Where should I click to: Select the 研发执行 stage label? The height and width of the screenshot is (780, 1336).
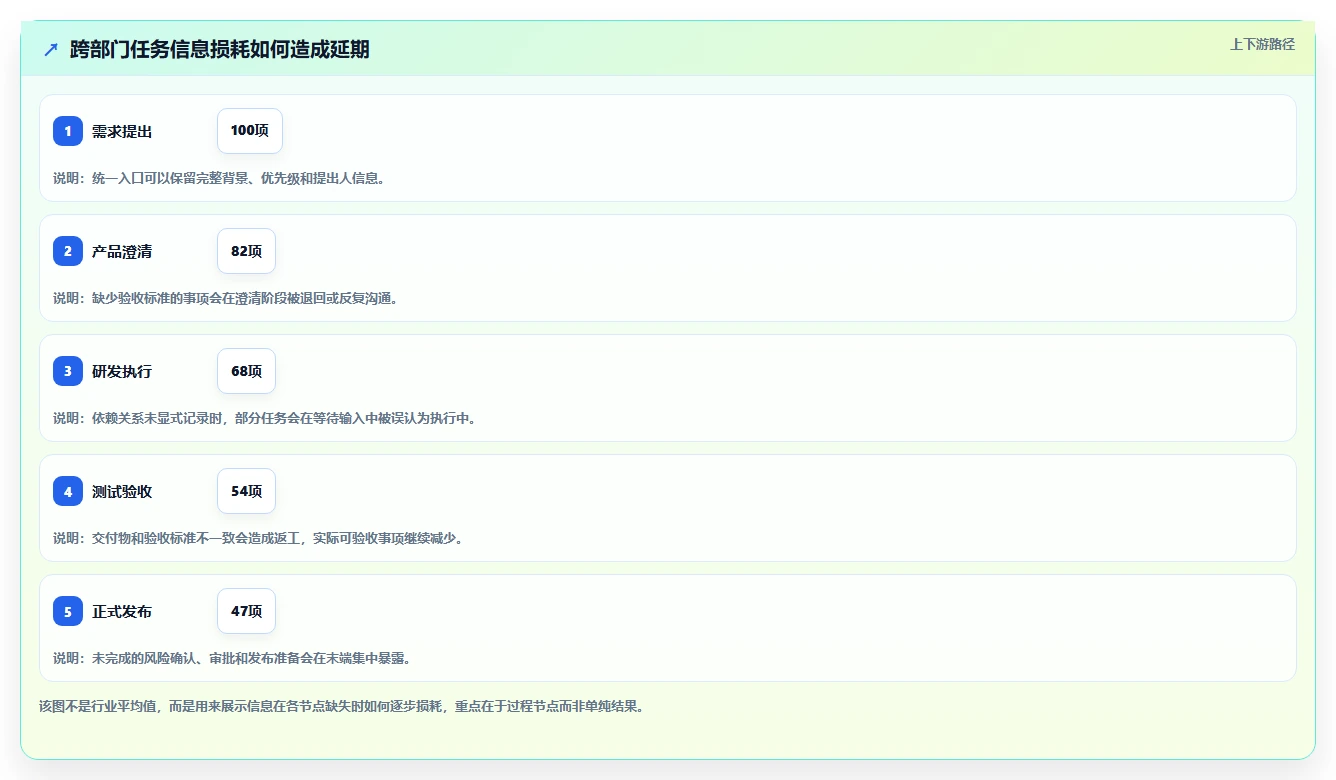(122, 371)
